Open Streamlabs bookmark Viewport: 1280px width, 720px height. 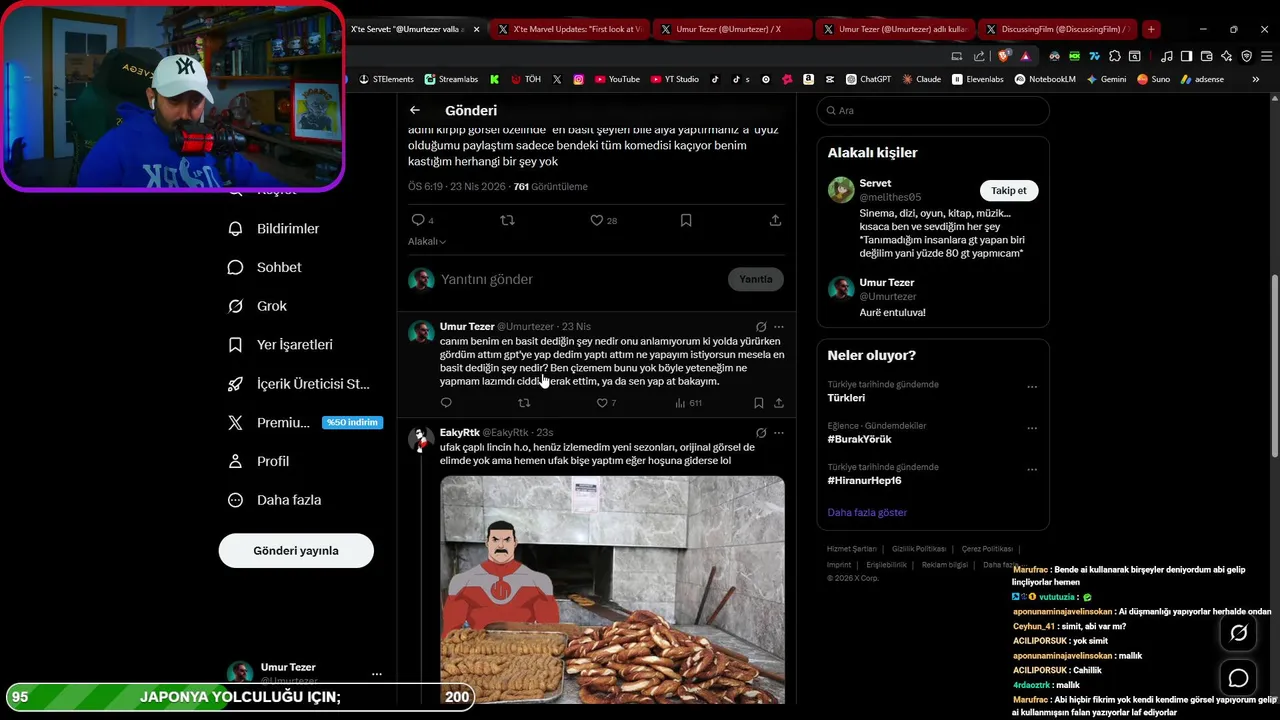click(452, 79)
